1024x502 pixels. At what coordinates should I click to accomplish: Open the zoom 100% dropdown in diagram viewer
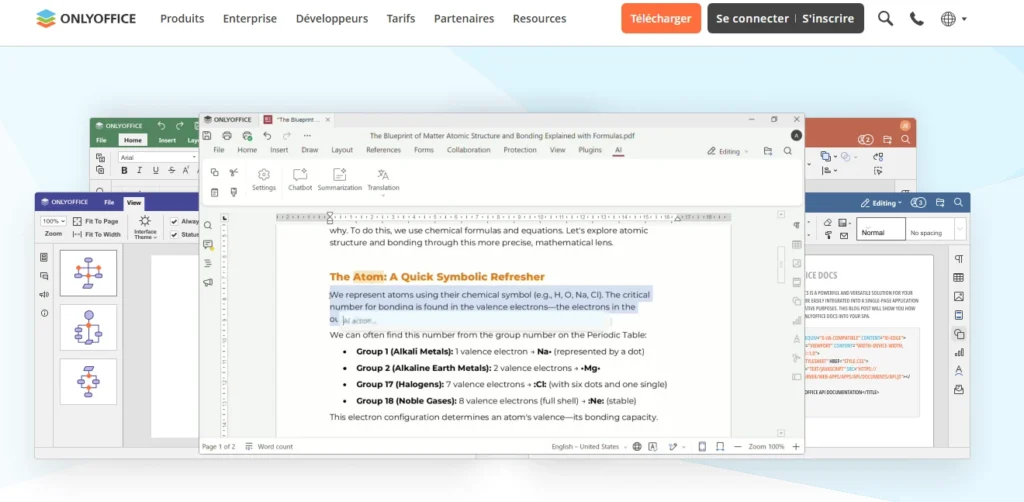click(x=54, y=221)
